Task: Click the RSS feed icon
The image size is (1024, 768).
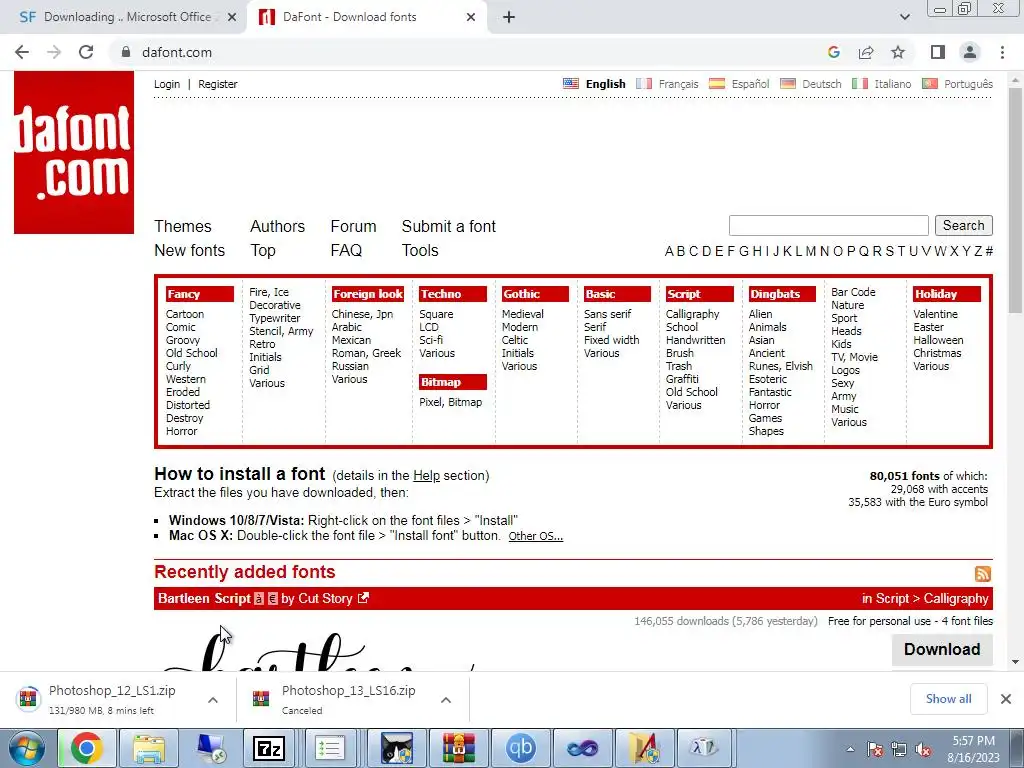Action: pos(983,573)
